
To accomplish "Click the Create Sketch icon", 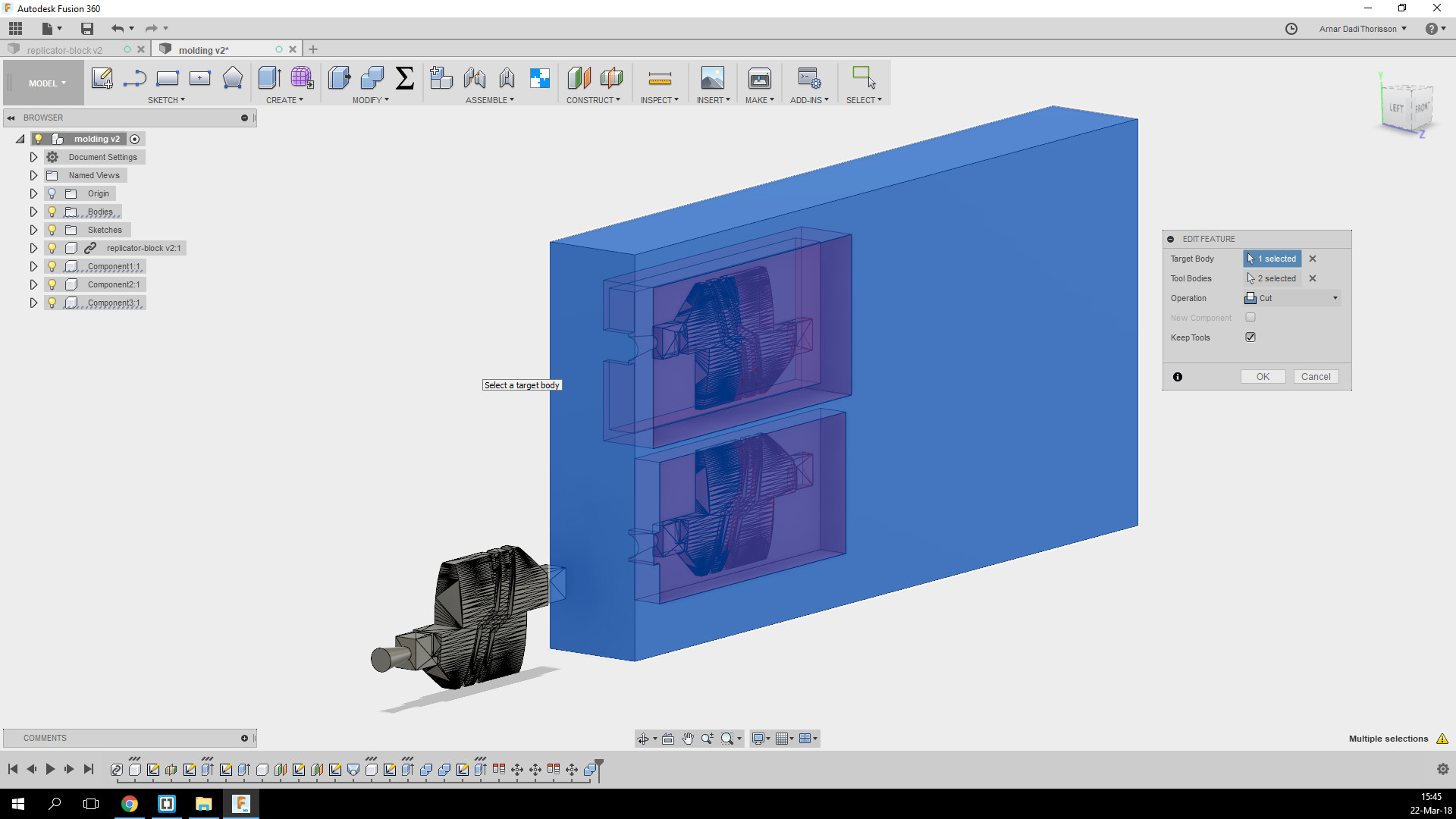I will [x=102, y=78].
